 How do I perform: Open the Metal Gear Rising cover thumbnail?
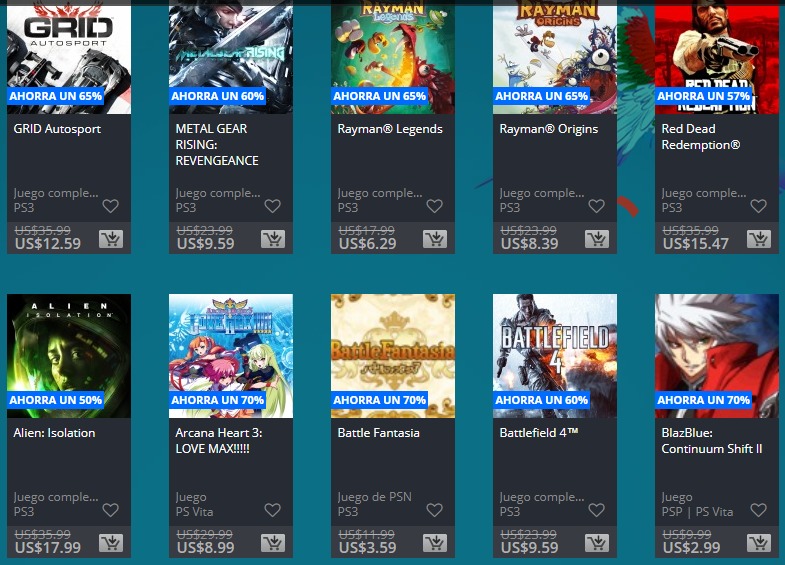click(x=231, y=57)
